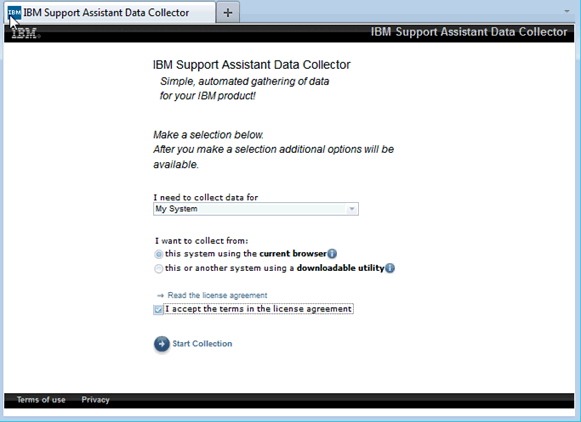The height and width of the screenshot is (422, 581).
Task: Click the IBM favicon on the browser tab
Action: click(14, 12)
